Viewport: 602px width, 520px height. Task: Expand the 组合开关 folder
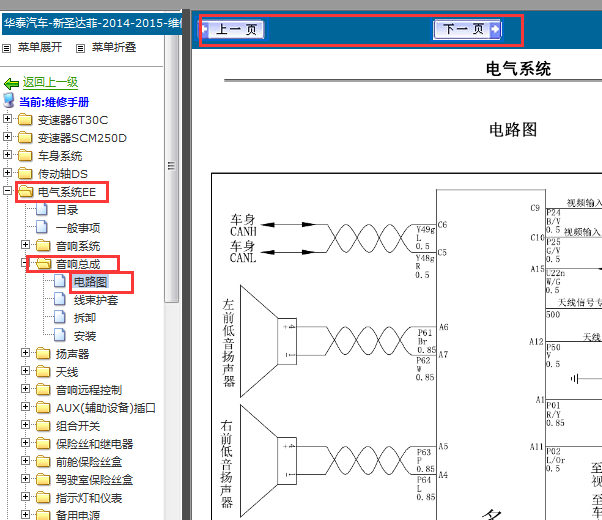coord(25,424)
